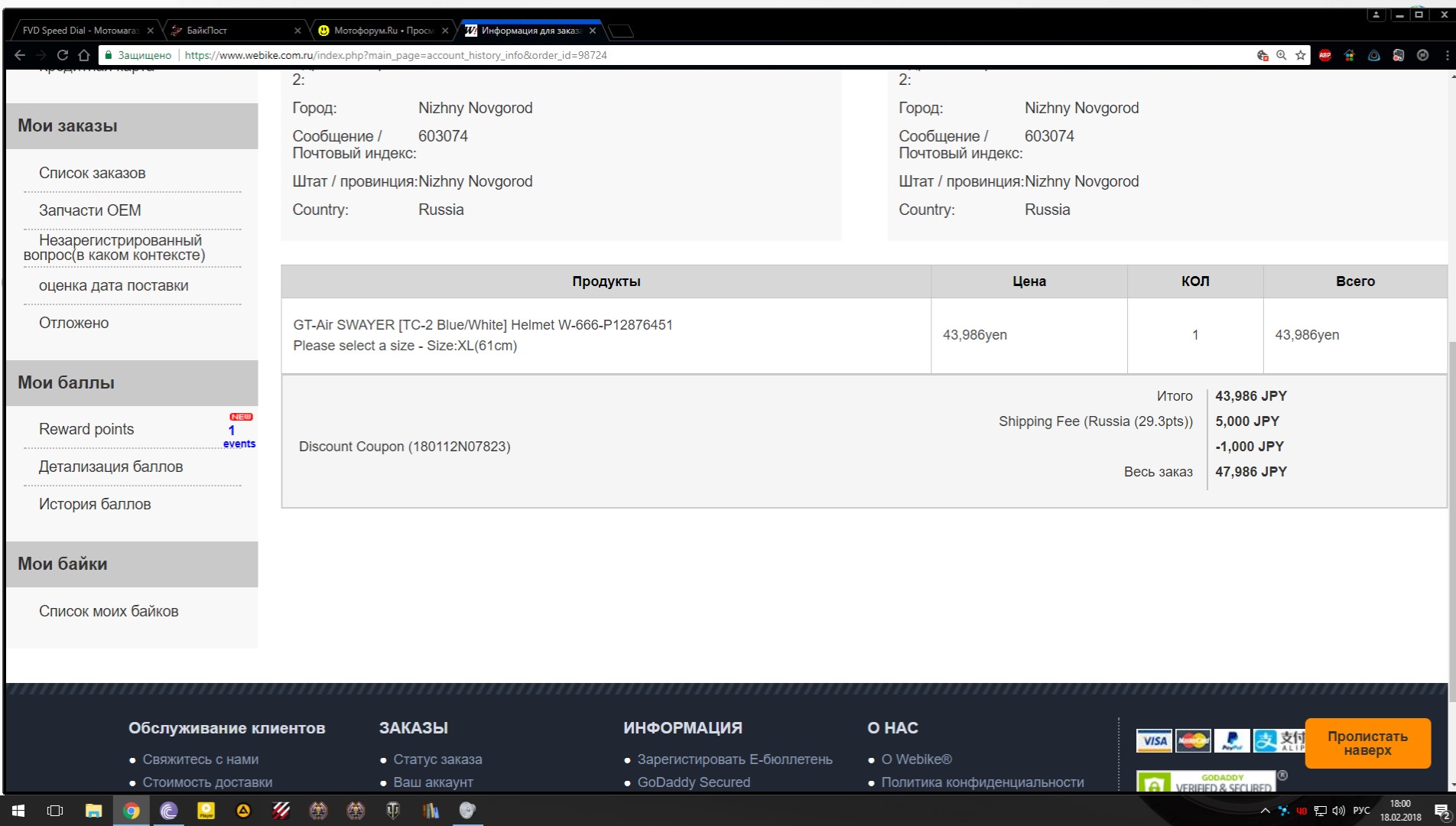Open Детализация баллов in sidebar
Image resolution: width=1456 pixels, height=826 pixels.
(111, 467)
